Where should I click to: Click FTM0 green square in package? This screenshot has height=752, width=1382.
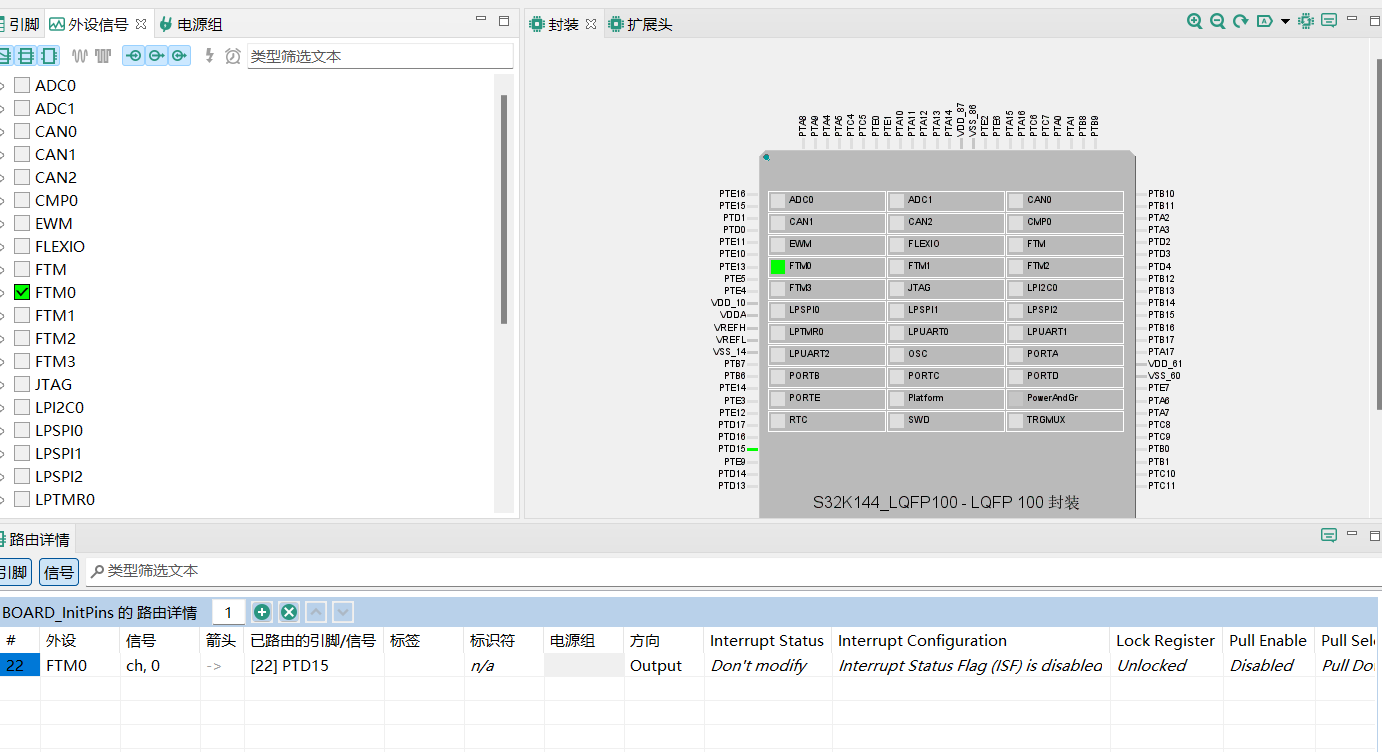point(778,267)
